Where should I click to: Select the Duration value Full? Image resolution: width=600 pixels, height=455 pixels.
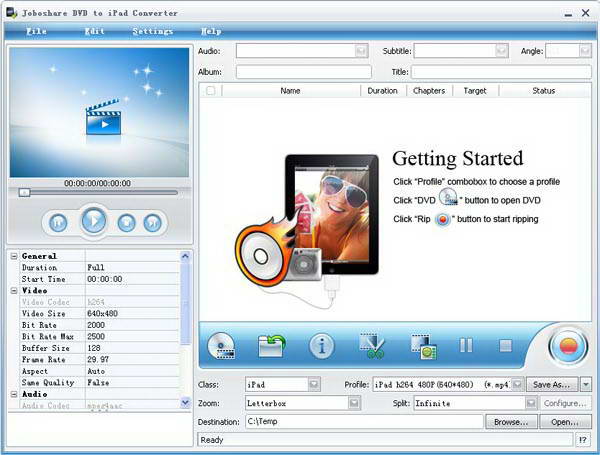click(x=132, y=267)
